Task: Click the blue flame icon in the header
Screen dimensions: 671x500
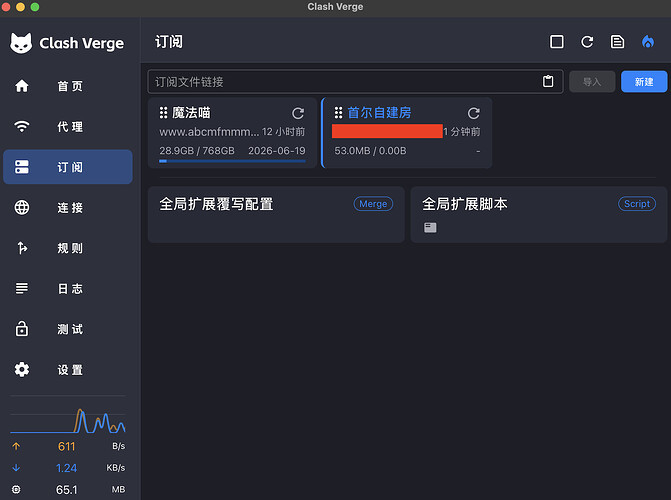Action: [648, 42]
